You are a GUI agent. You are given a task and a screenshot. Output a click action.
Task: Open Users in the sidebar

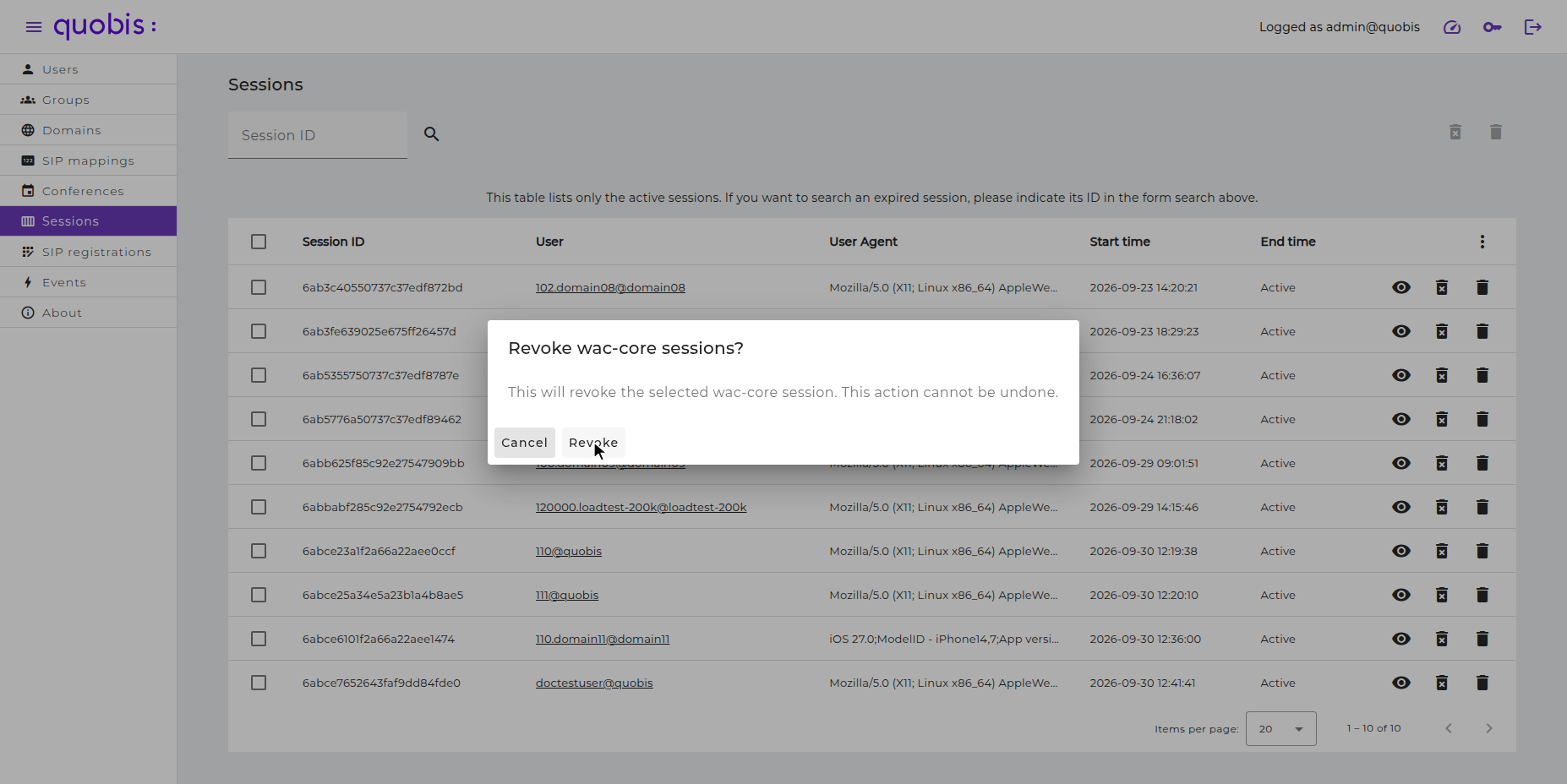click(89, 69)
